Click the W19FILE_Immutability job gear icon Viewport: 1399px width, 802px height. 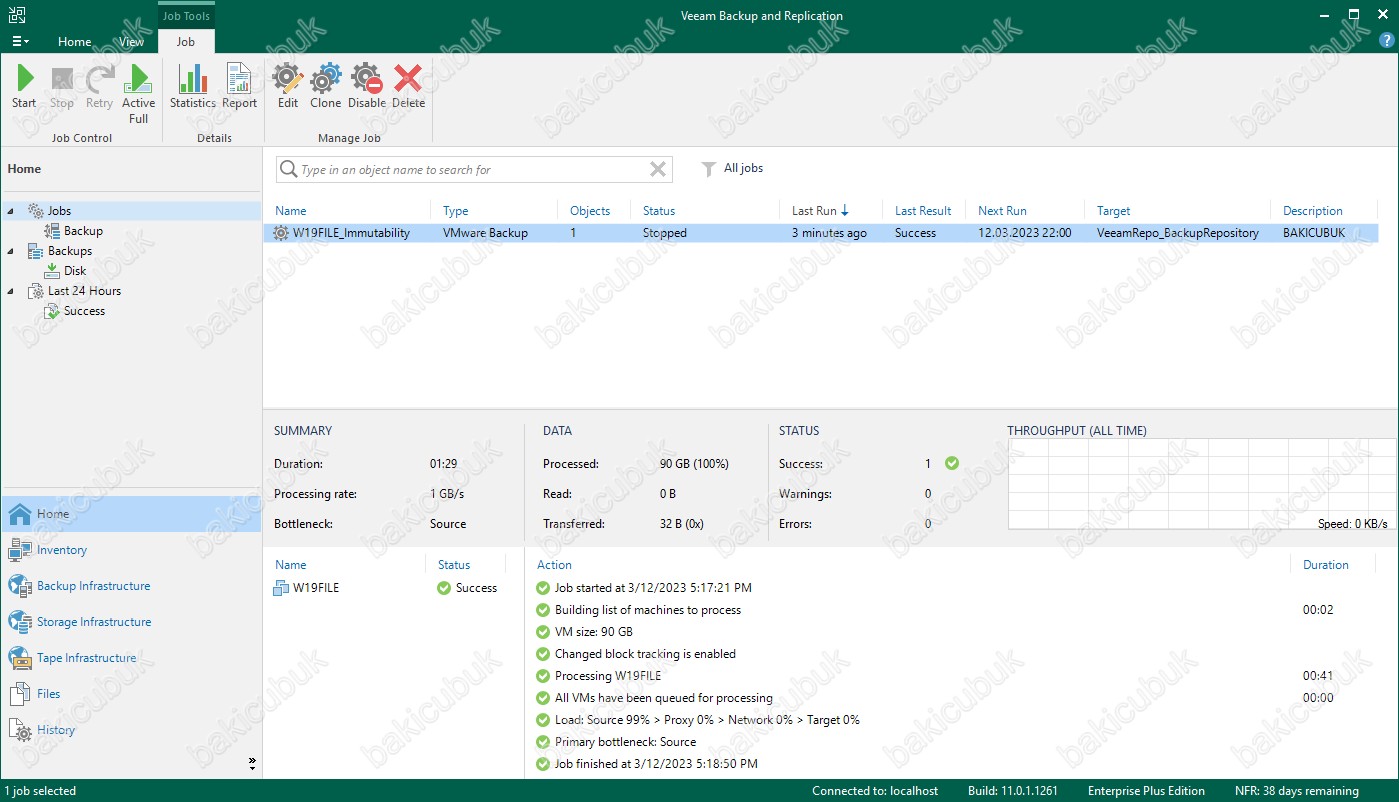[281, 233]
